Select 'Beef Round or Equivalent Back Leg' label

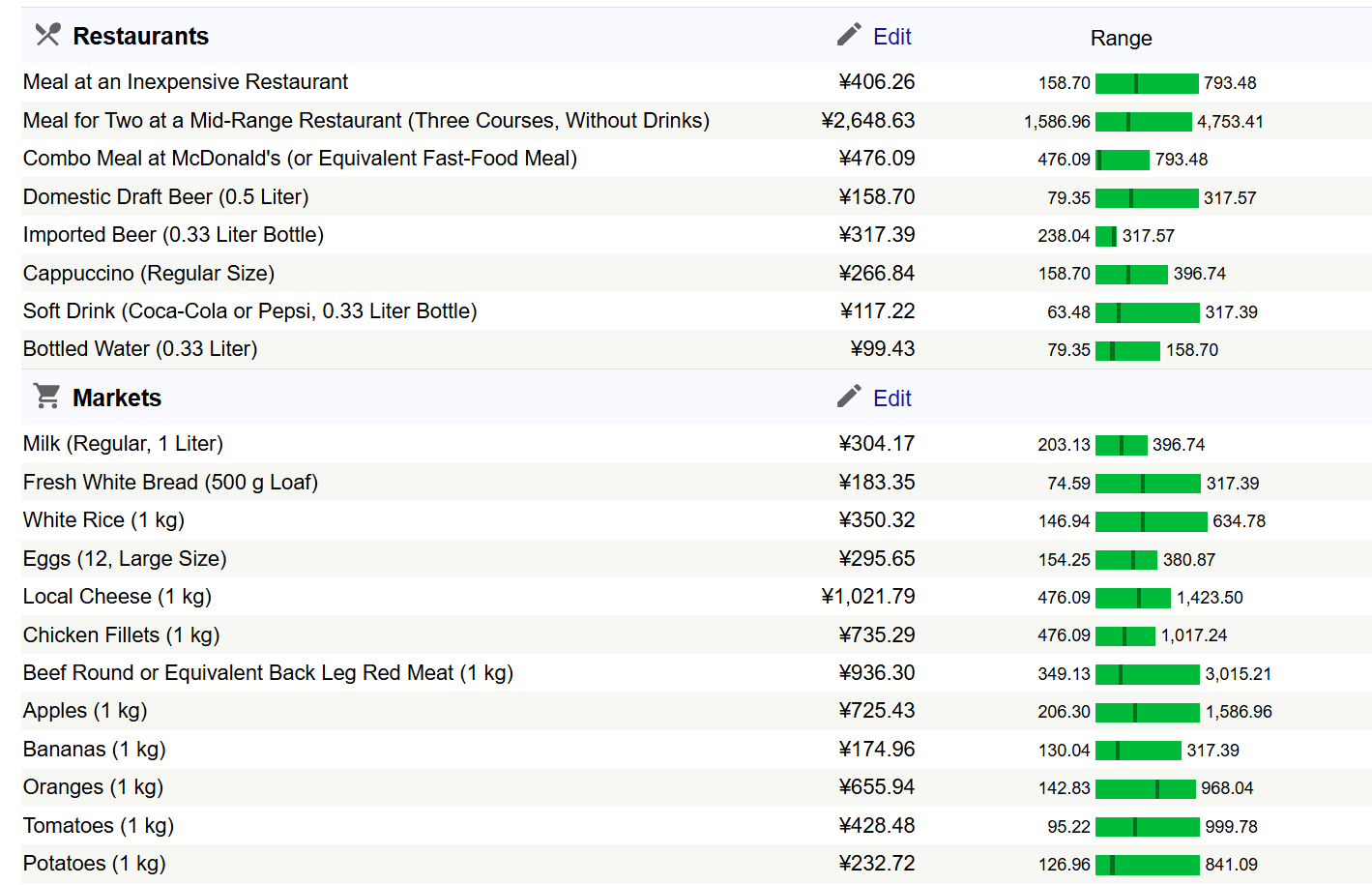tap(269, 673)
